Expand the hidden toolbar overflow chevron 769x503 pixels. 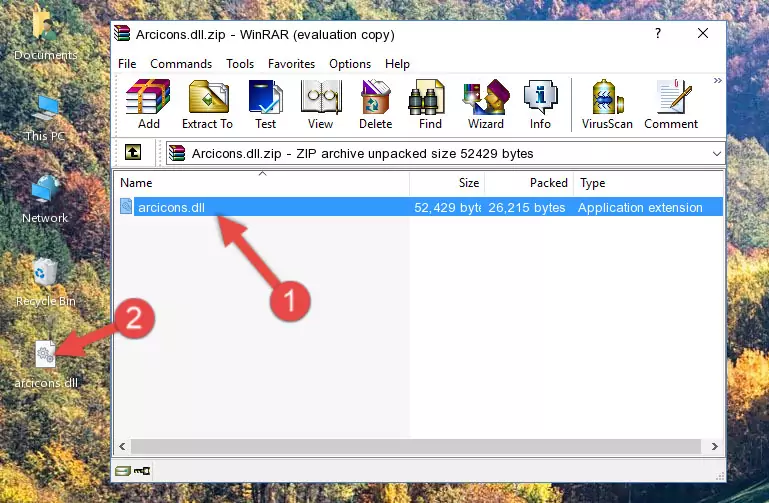click(718, 80)
